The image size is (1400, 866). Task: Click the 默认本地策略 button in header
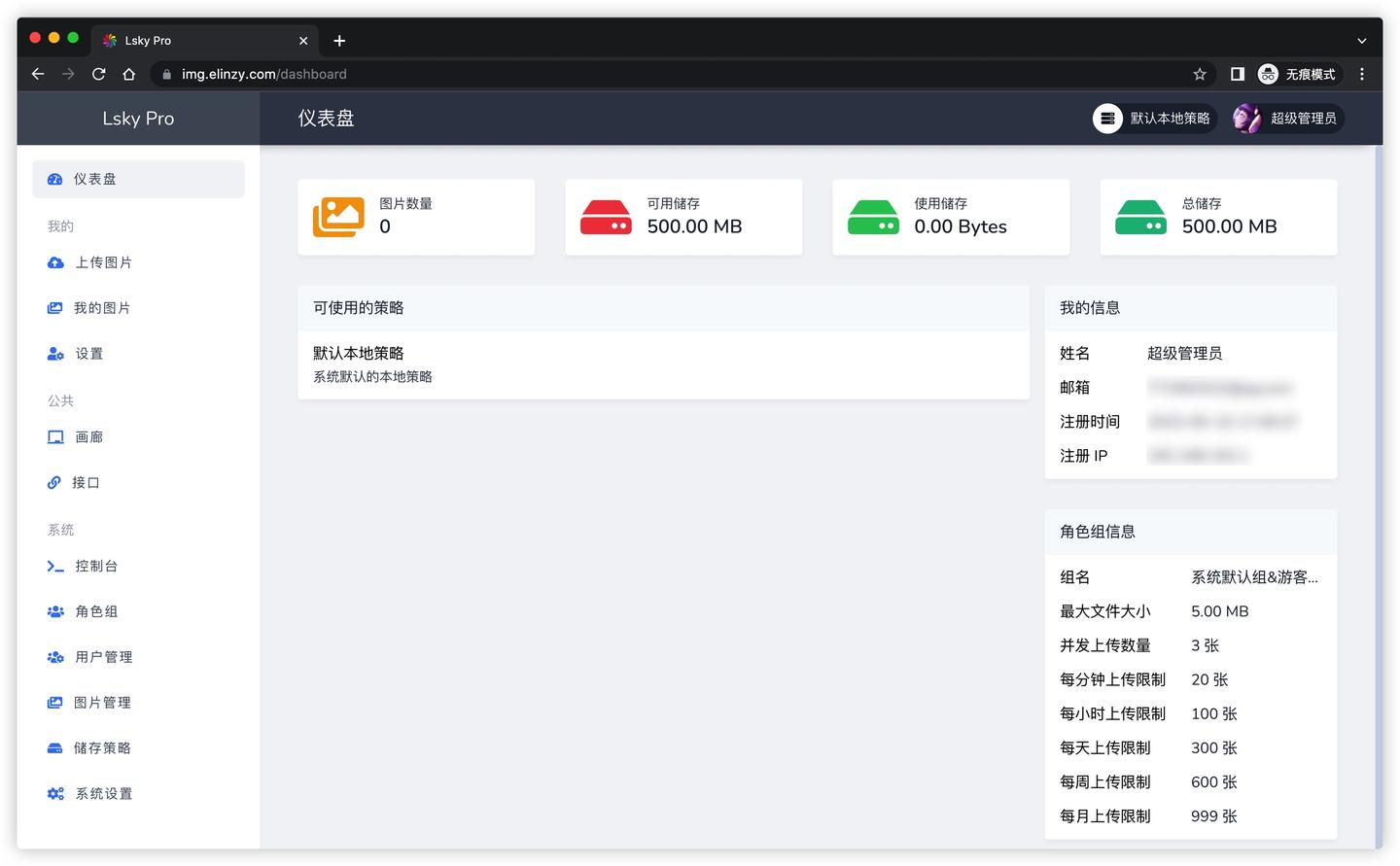click(x=1153, y=118)
